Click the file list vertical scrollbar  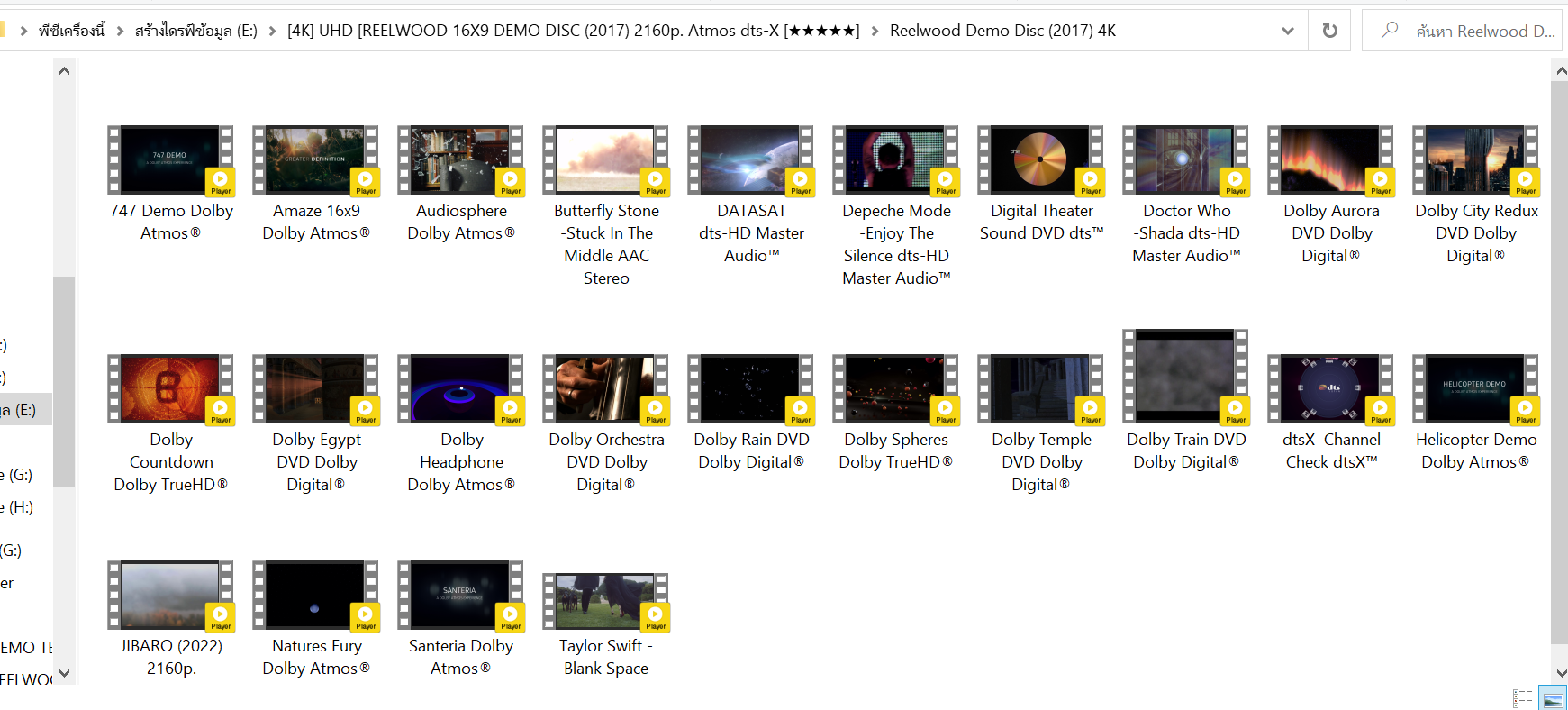tap(1560, 362)
